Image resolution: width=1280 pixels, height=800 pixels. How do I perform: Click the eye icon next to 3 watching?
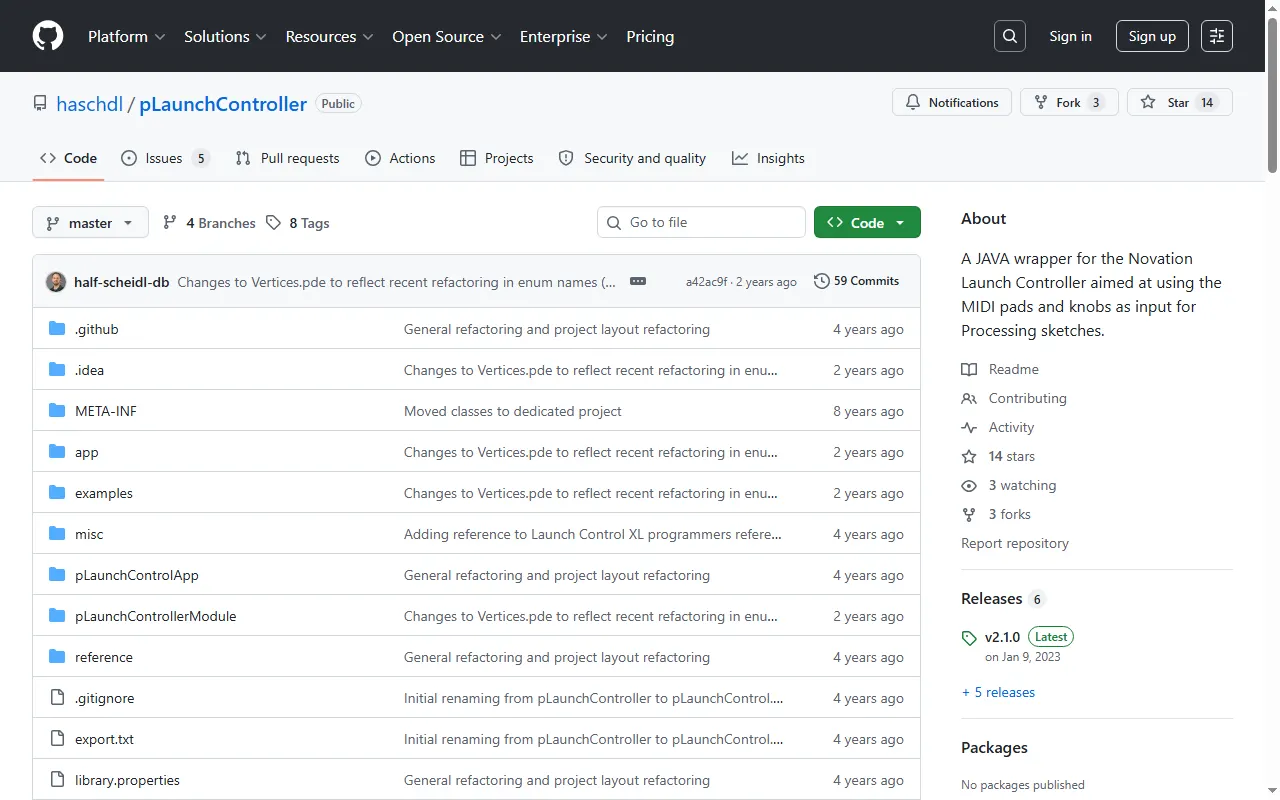point(969,485)
